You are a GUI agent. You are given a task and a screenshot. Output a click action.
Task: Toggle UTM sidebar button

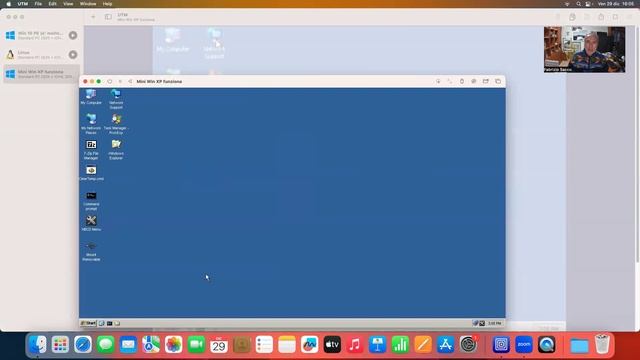click(108, 17)
